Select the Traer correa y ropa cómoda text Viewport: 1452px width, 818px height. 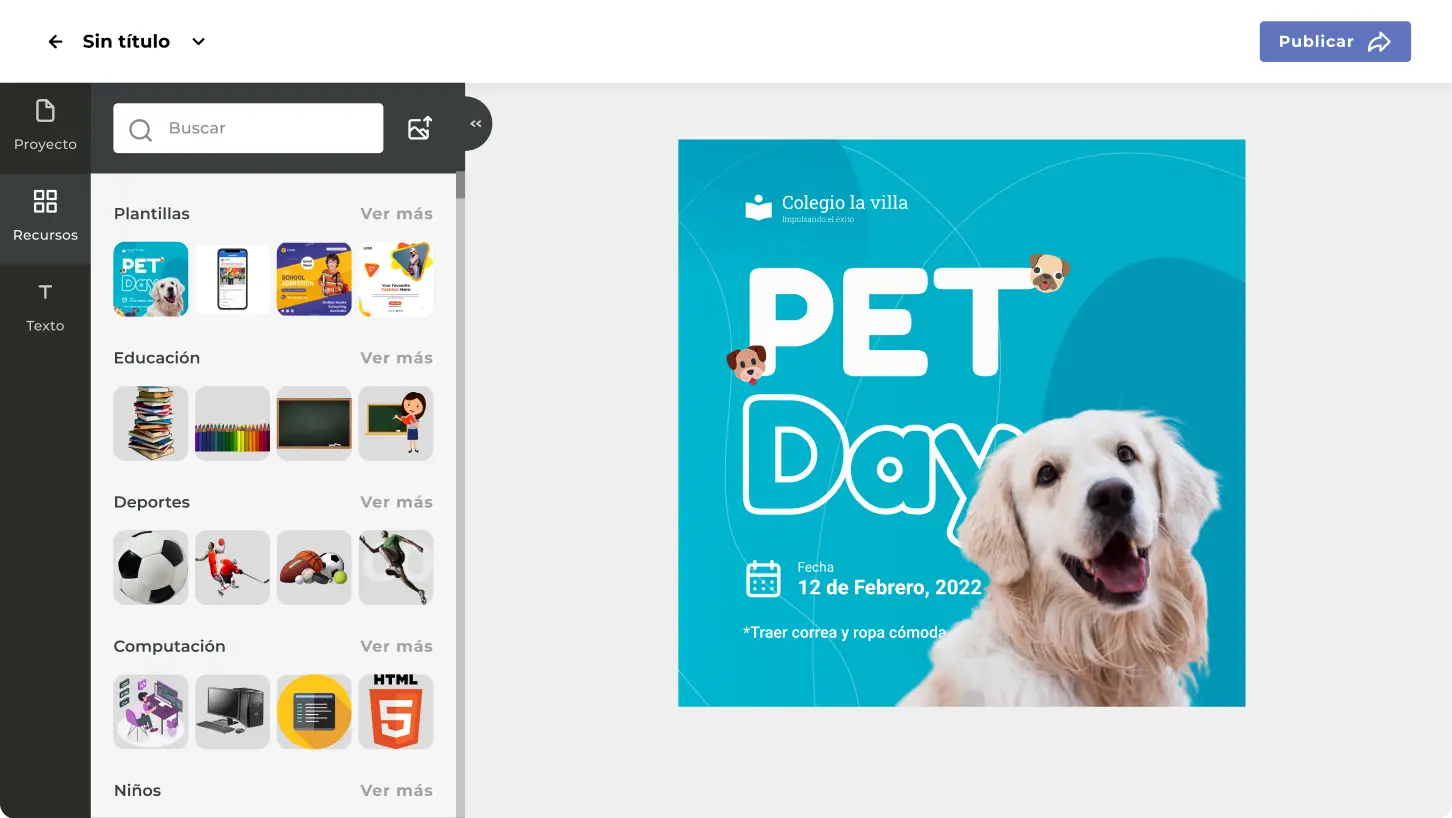point(844,632)
